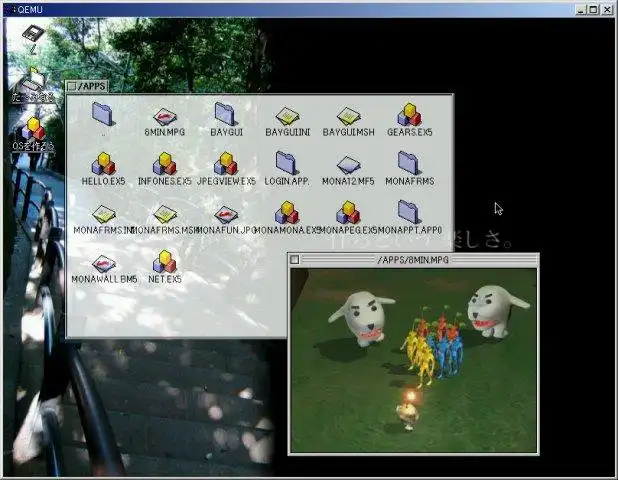Launch the INFONES.EX5 emulator icon
The width and height of the screenshot is (618, 480).
tap(165, 164)
